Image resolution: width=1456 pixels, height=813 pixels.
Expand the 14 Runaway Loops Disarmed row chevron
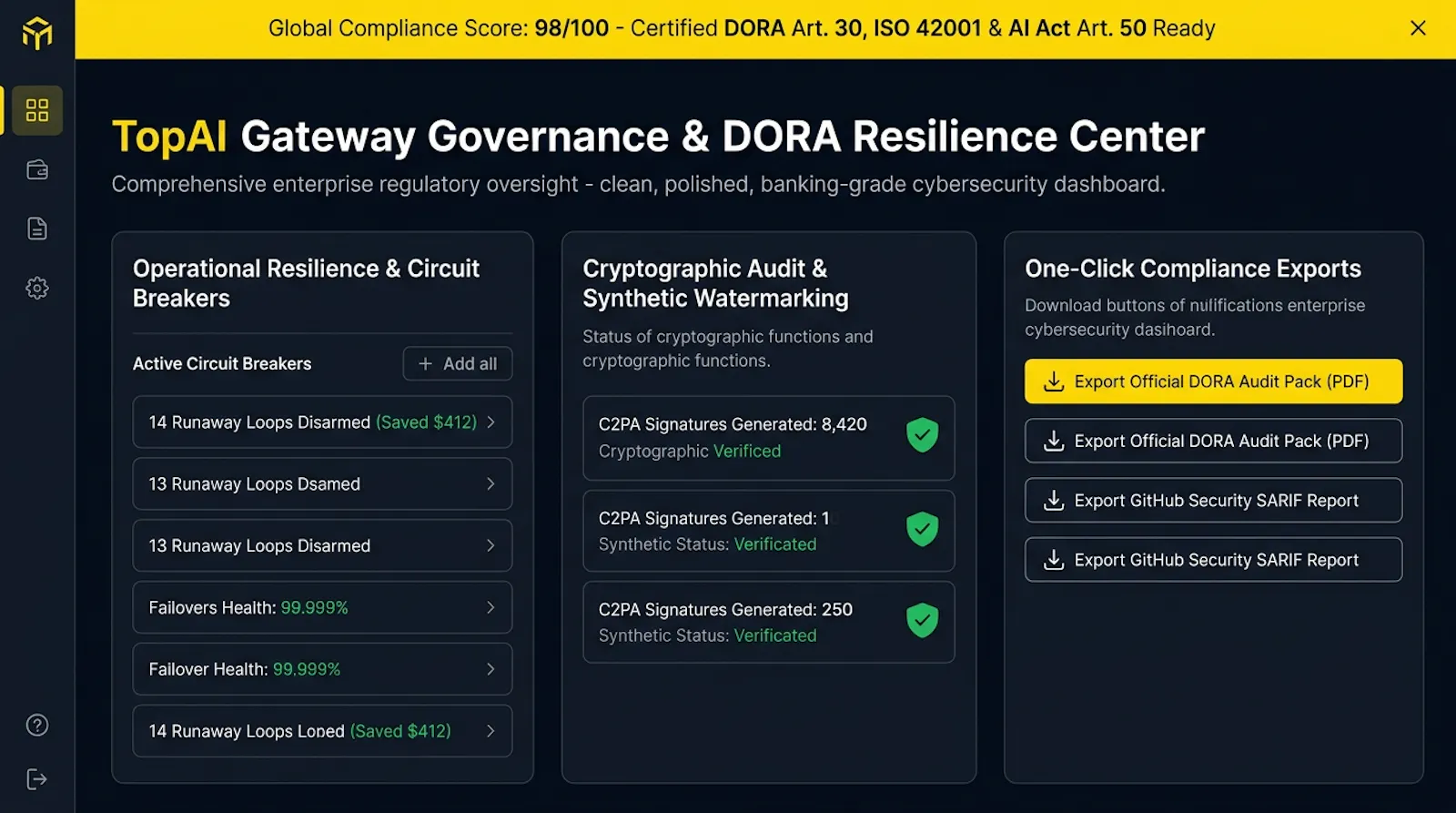[490, 422]
